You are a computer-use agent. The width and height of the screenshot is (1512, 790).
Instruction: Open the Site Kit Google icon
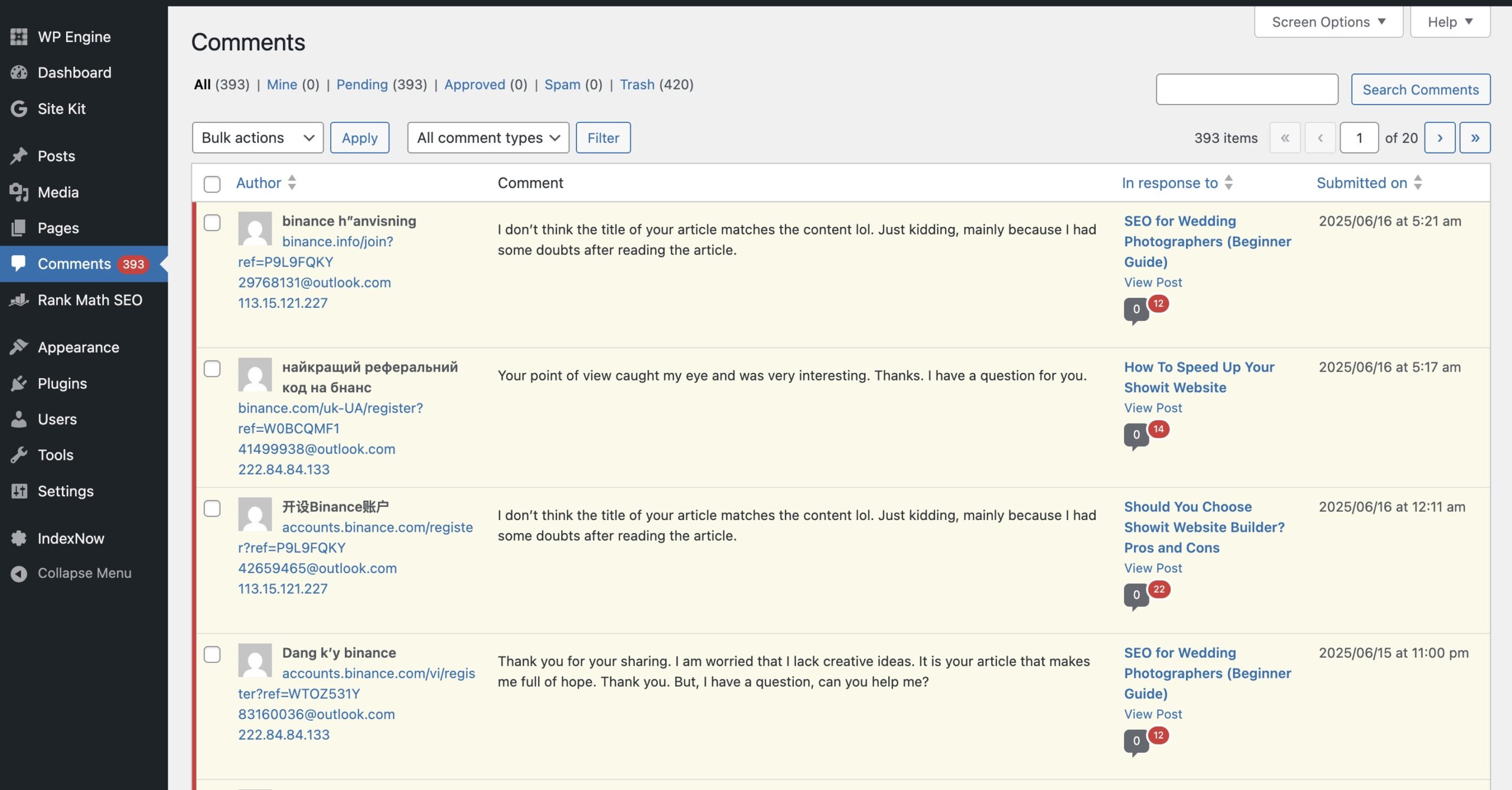click(x=19, y=109)
